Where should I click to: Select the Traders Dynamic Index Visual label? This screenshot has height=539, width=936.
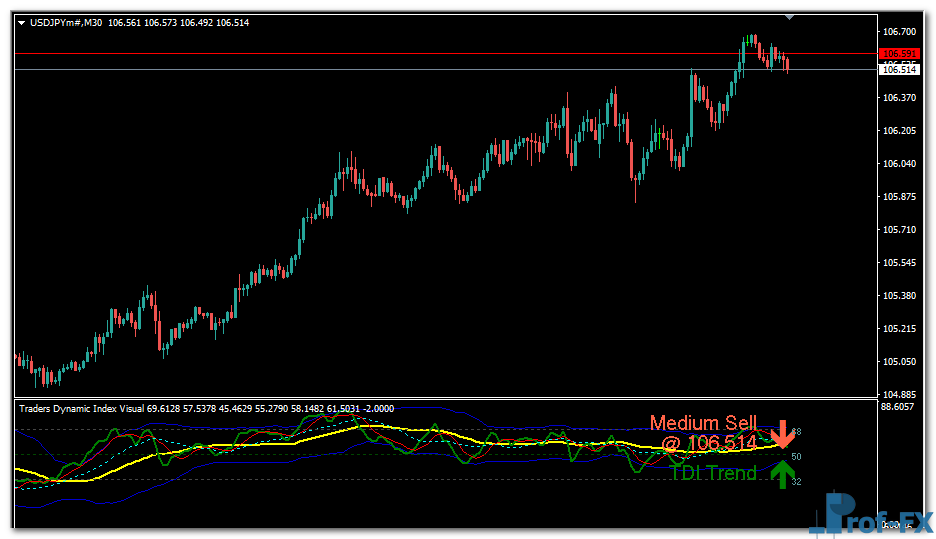(x=82, y=408)
